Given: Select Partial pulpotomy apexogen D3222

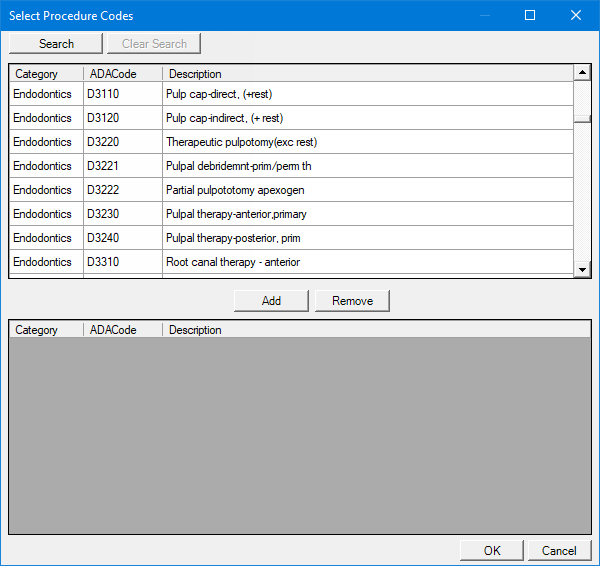Looking at the screenshot, I should 291,190.
